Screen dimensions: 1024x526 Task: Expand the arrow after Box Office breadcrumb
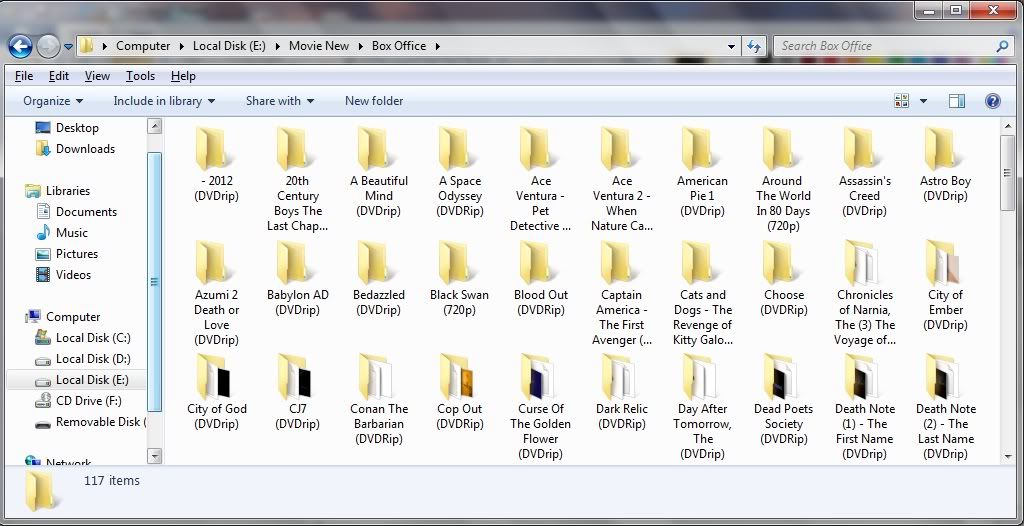[x=438, y=46]
